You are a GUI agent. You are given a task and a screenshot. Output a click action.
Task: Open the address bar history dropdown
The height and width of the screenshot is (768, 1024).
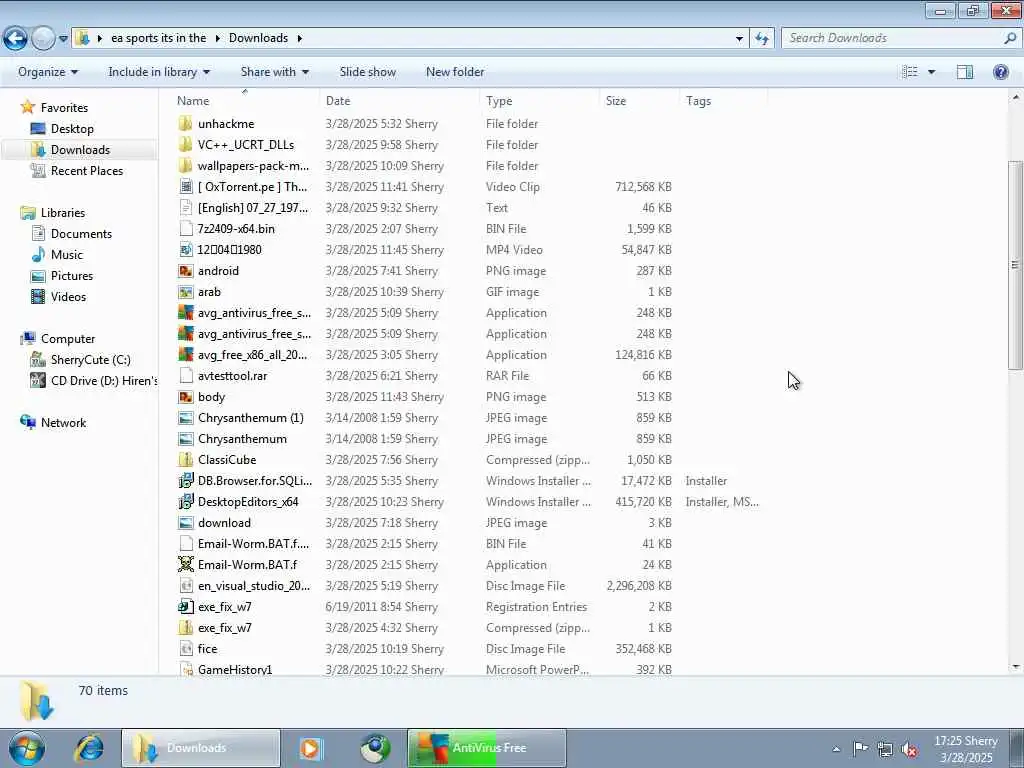(x=739, y=39)
